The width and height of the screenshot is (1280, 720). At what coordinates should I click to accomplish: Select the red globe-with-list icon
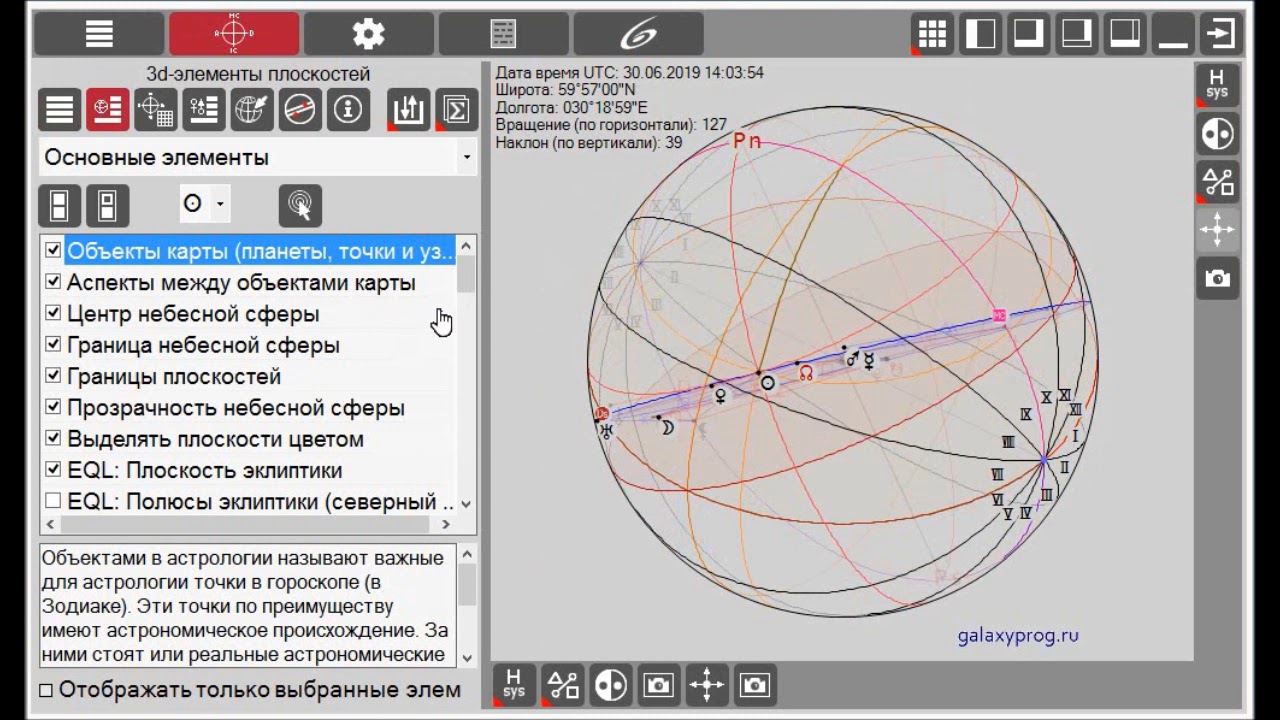point(108,110)
